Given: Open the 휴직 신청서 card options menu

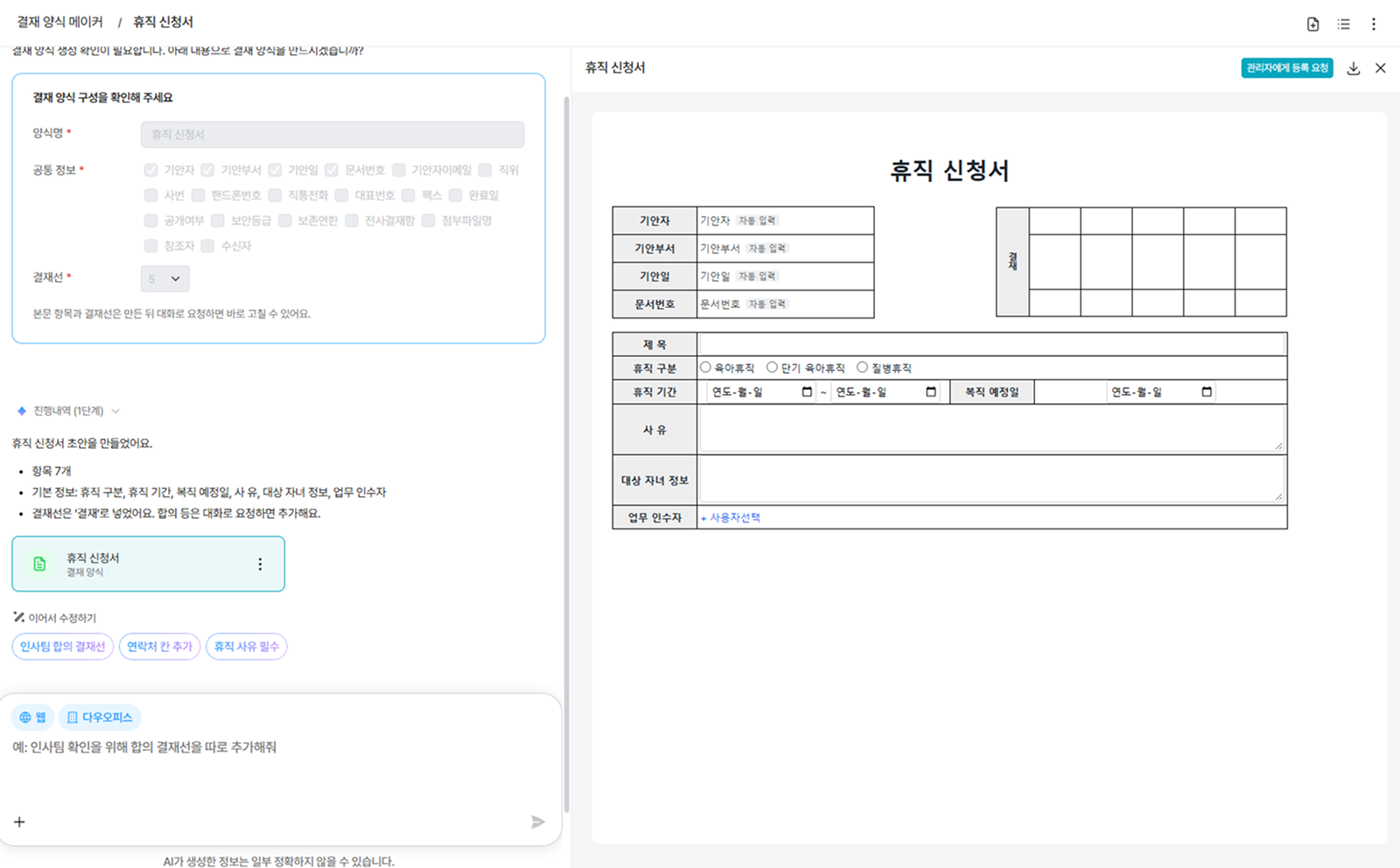Looking at the screenshot, I should click(260, 564).
